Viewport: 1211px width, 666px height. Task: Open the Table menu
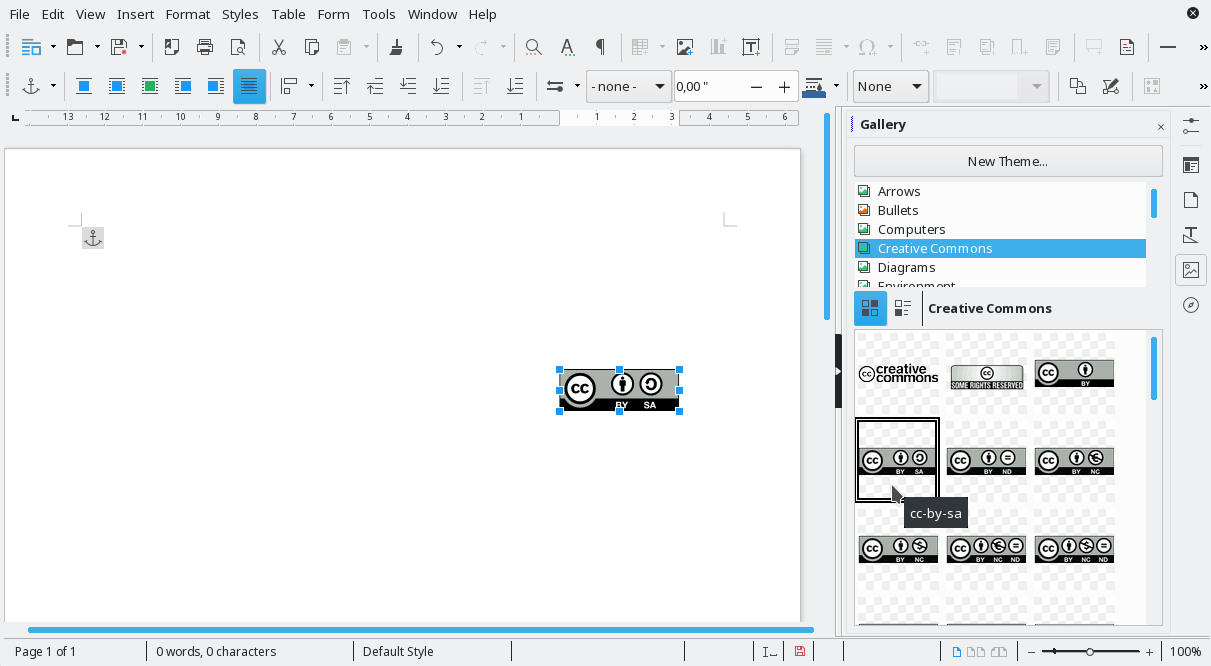289,14
